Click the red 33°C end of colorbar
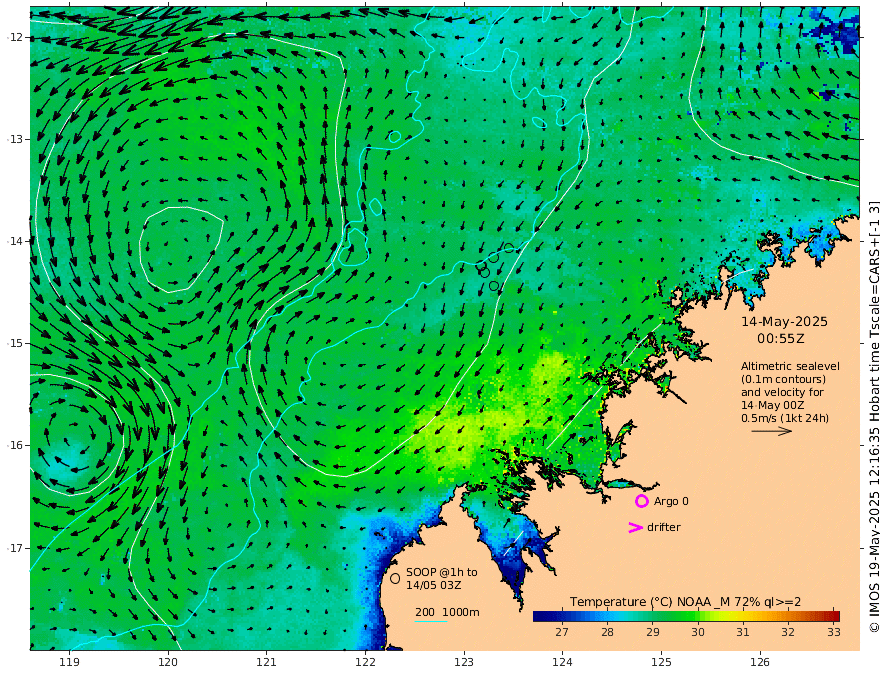This screenshot has height=680, width=880. (x=832, y=617)
